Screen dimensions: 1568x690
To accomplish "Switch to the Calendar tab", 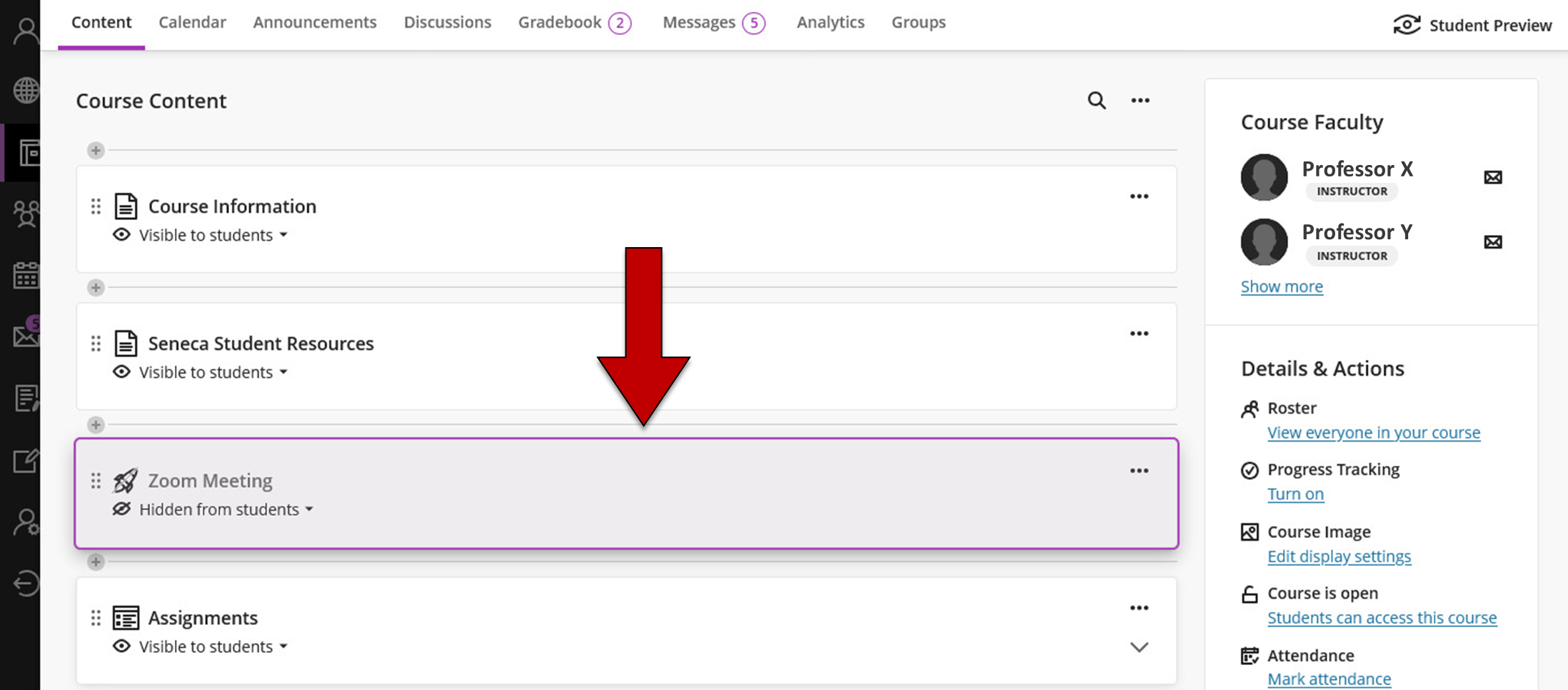I will click(192, 22).
